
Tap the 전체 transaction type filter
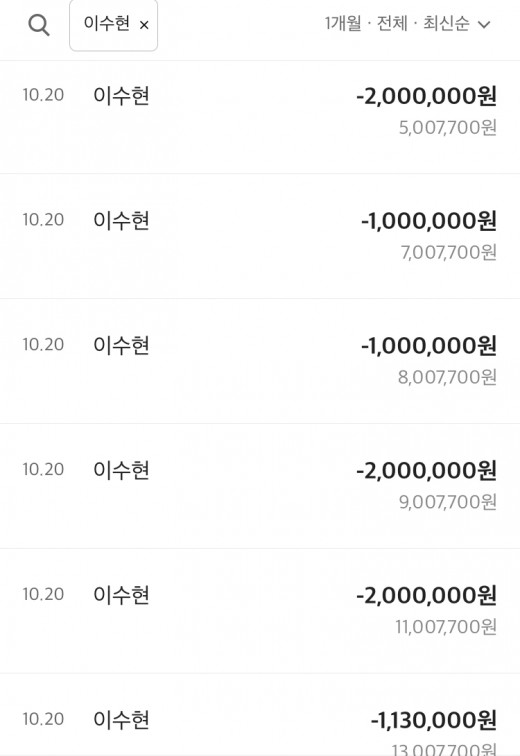(392, 23)
